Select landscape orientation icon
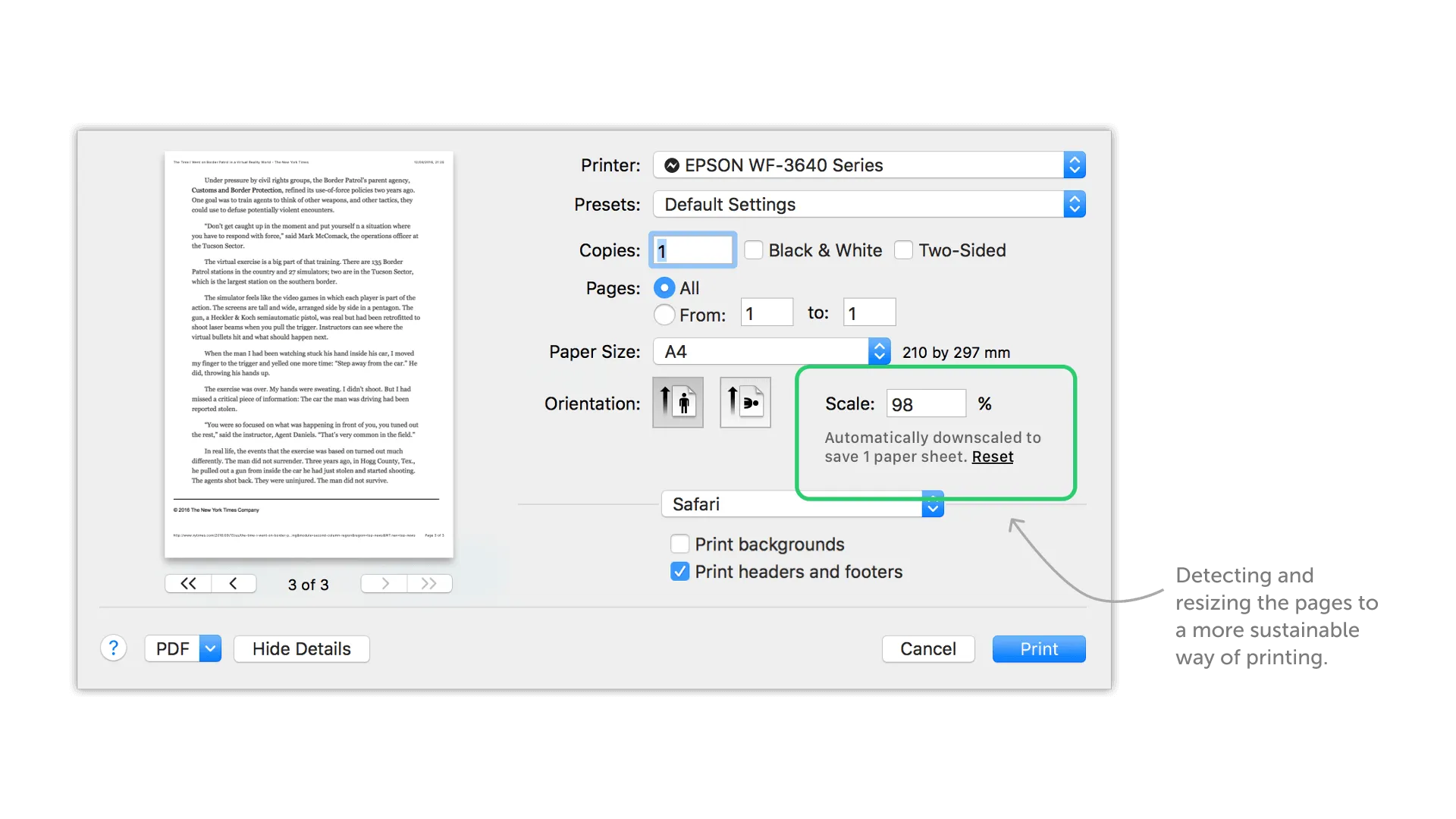This screenshot has height=819, width=1456. (x=745, y=402)
